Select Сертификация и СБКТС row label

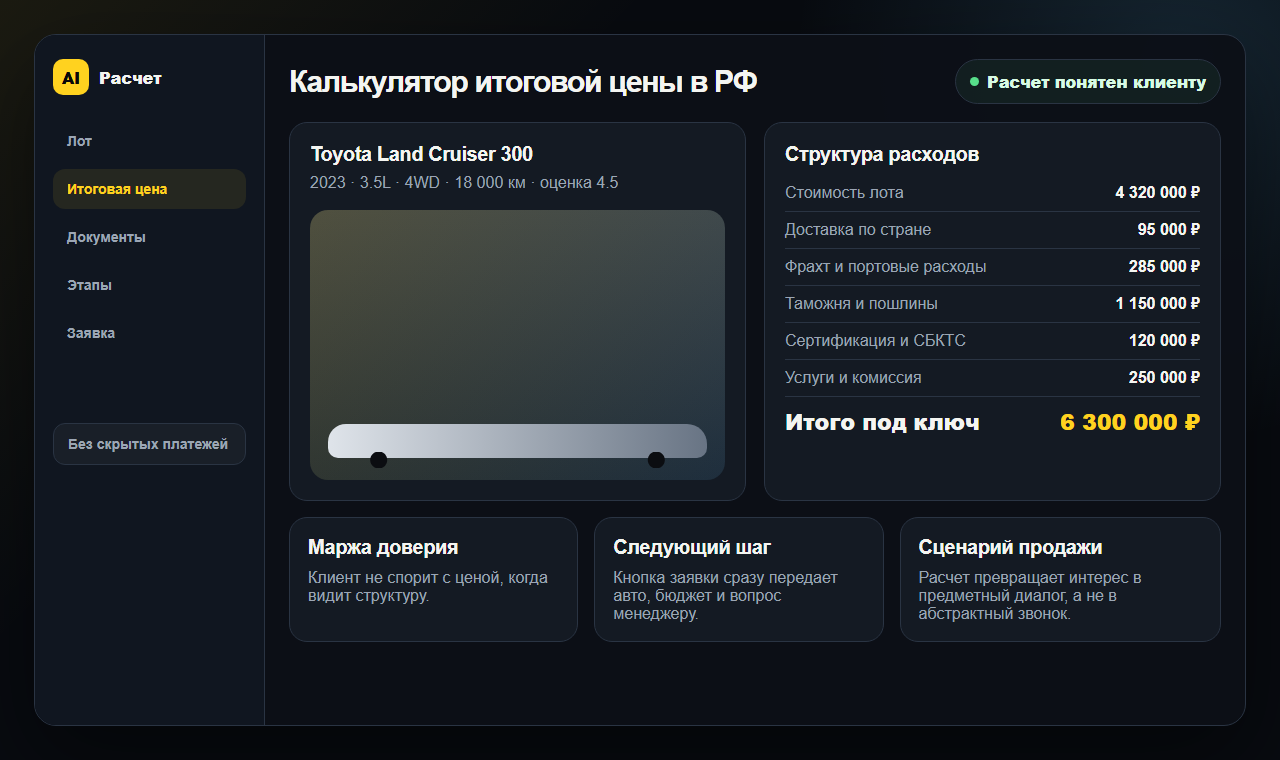click(875, 340)
